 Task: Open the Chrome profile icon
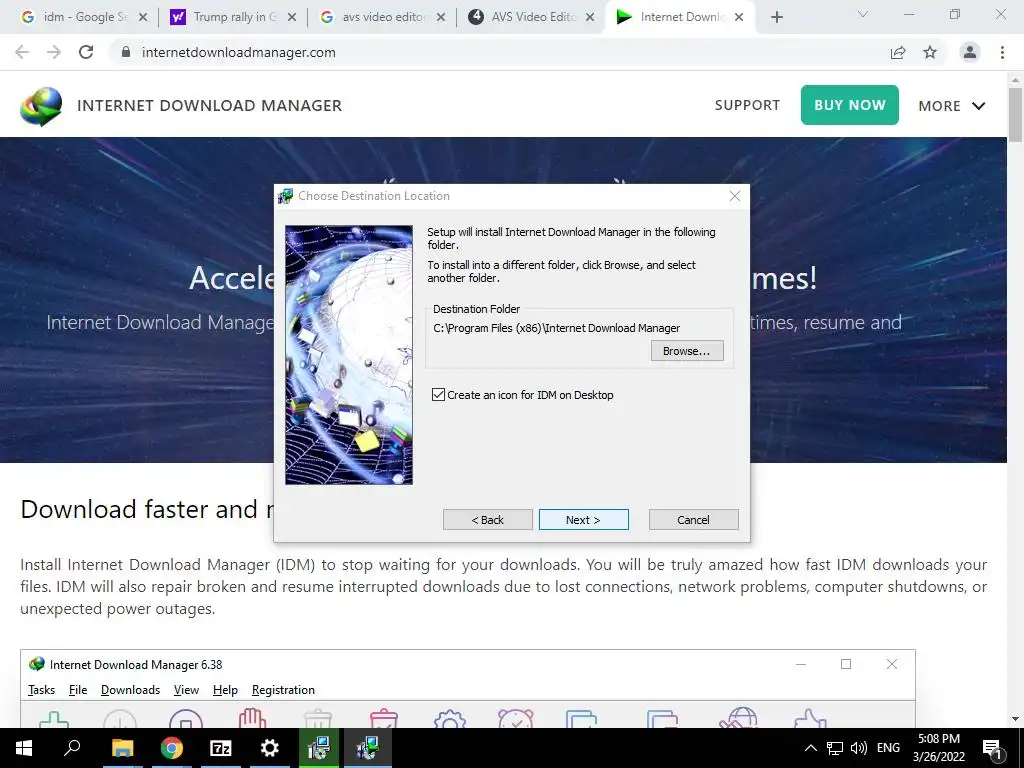tap(970, 52)
